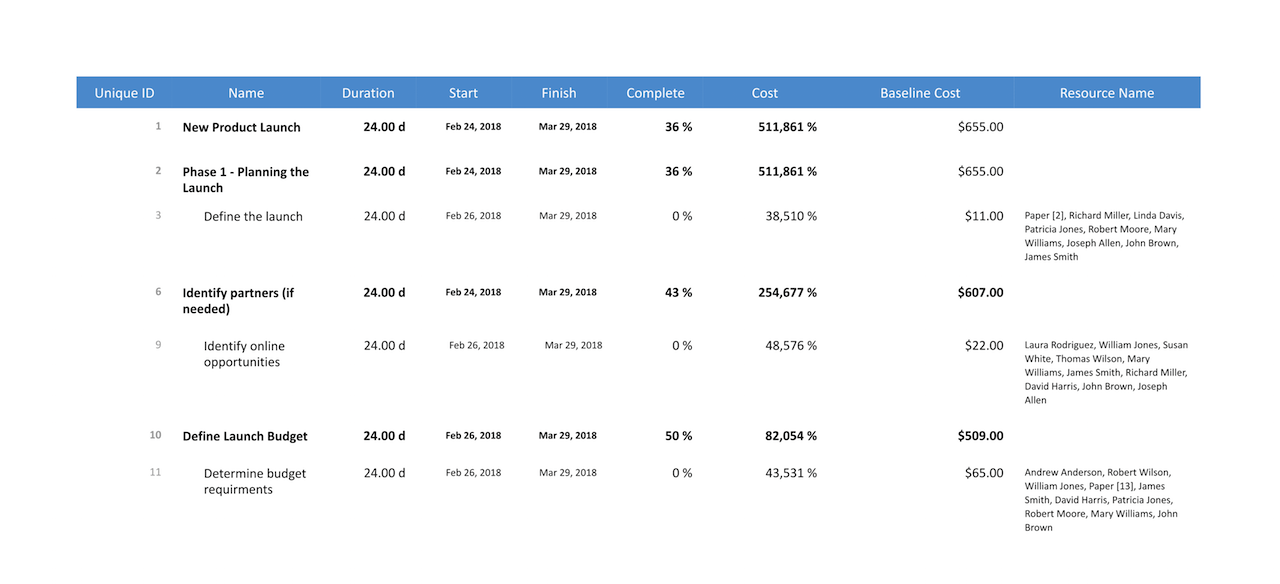Select the Identify online opportunities task
The image size is (1280, 584).
244,354
